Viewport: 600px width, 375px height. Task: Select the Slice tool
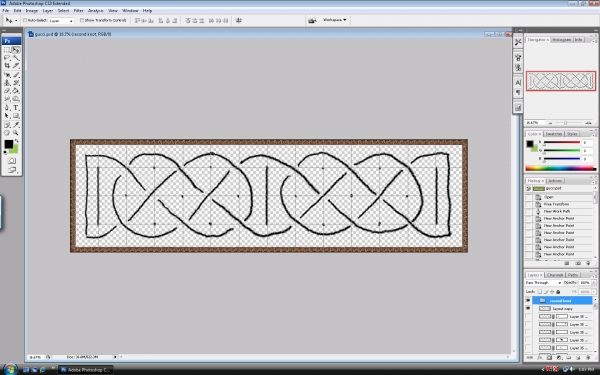coord(16,66)
